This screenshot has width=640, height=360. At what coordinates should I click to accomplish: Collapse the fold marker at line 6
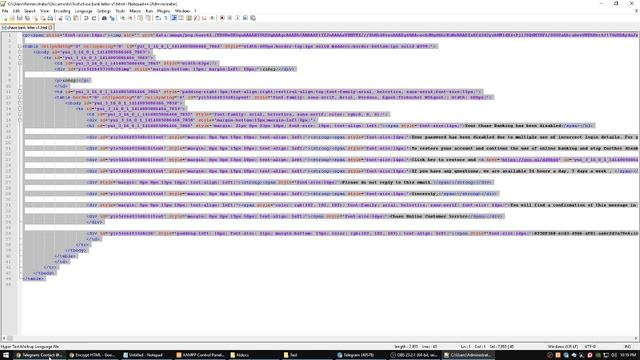(x=20, y=64)
